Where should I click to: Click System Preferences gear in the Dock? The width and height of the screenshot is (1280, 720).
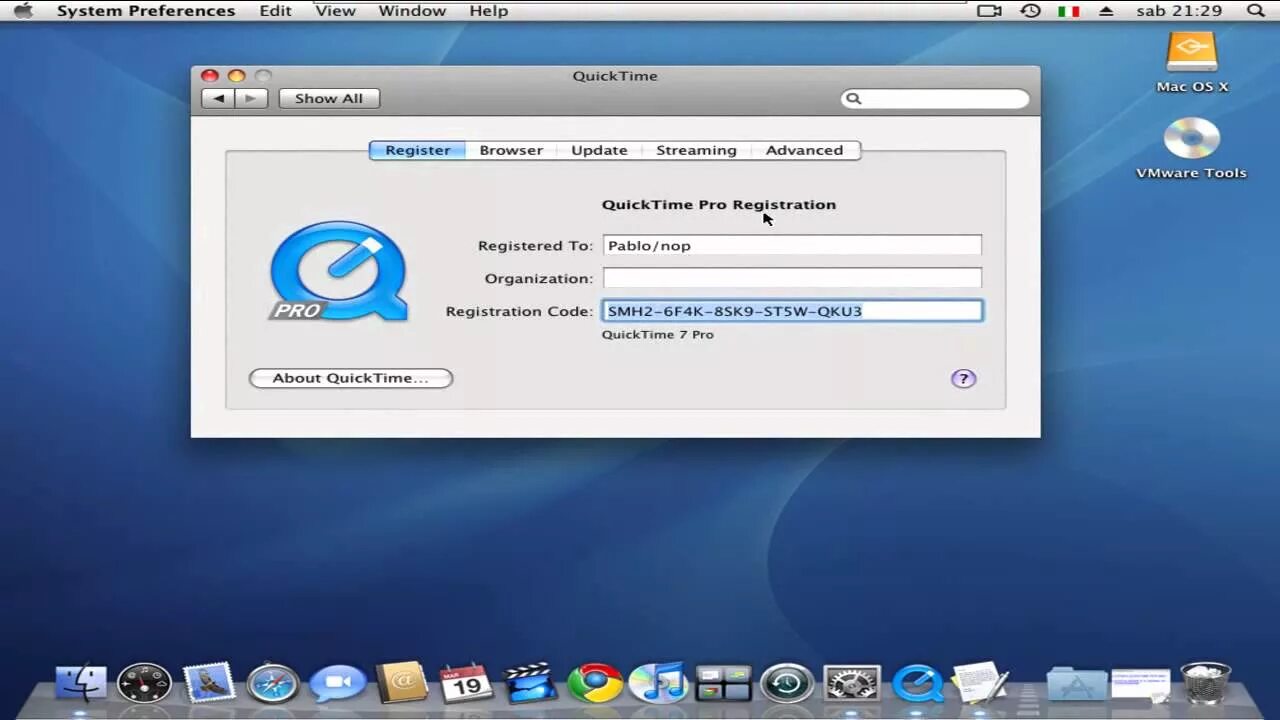click(x=851, y=683)
